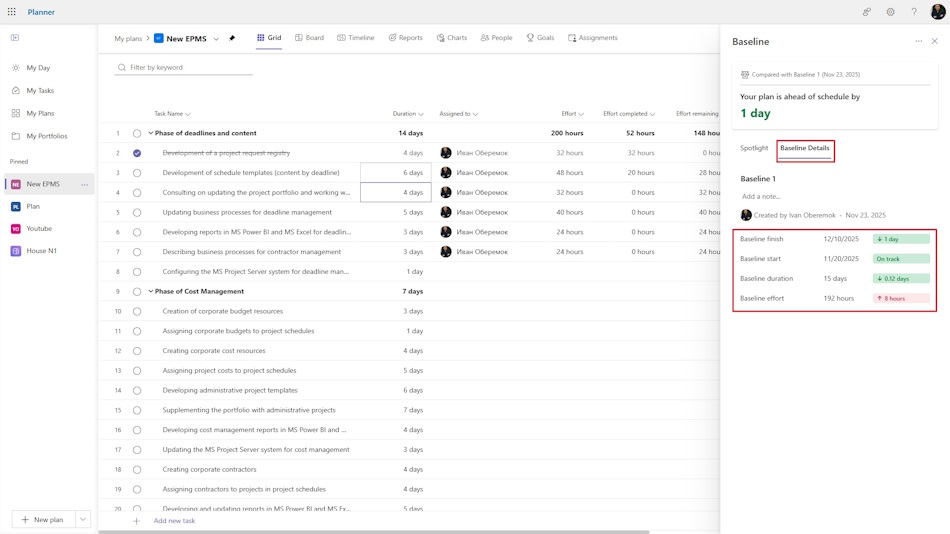Open New plan split-button dropdown arrow
The image size is (950, 534).
[x=83, y=519]
